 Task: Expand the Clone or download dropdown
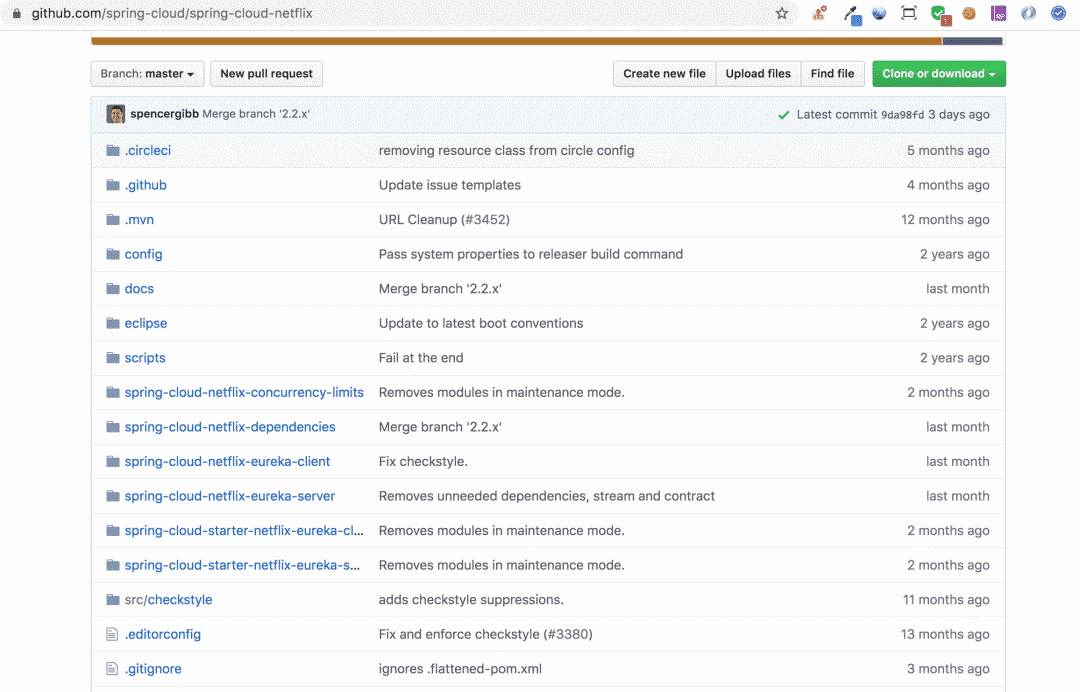(938, 74)
